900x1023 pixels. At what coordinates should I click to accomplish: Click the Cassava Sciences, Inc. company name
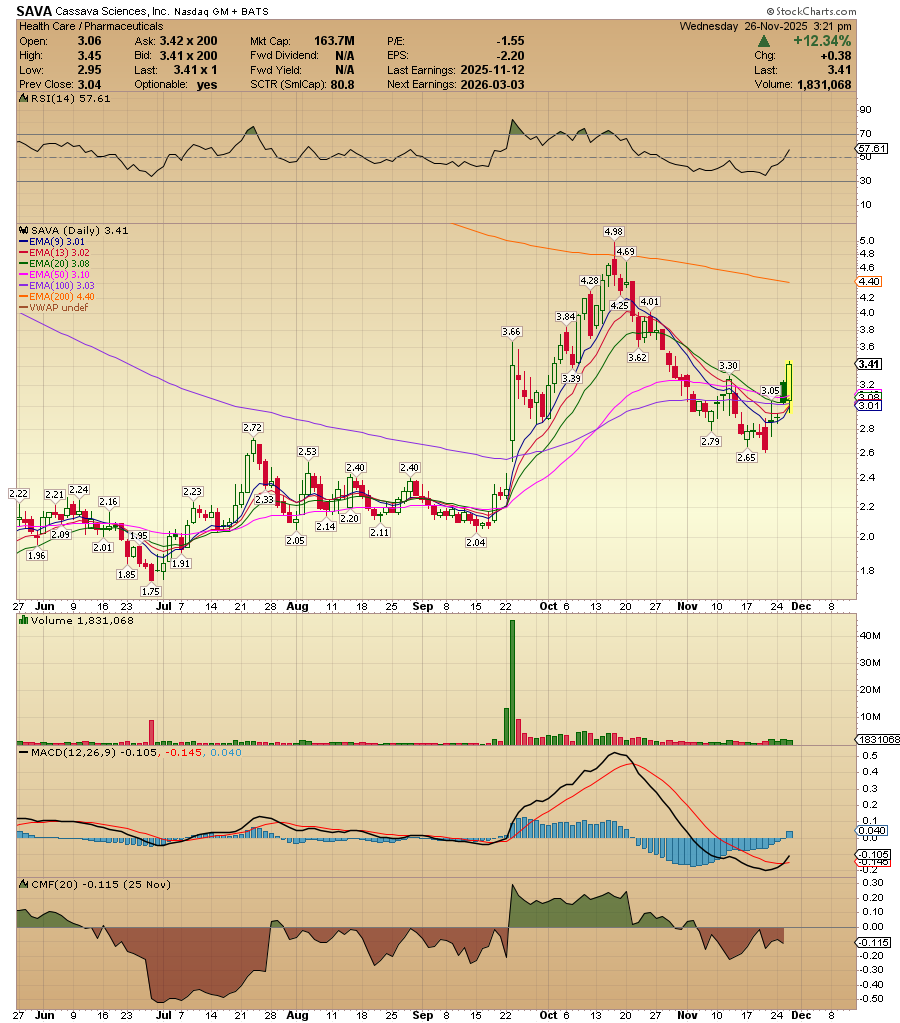tap(113, 12)
